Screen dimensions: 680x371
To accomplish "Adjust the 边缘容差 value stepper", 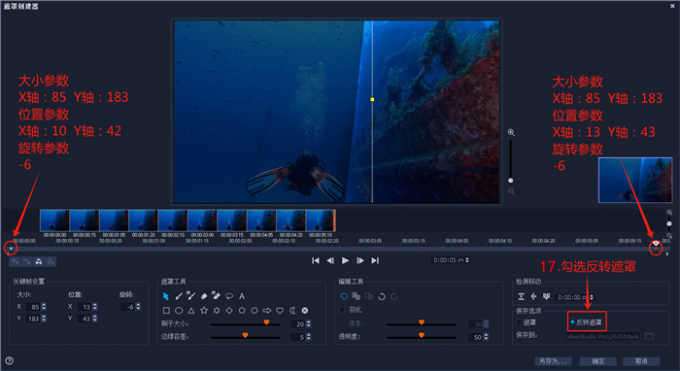I will pyautogui.click(x=308, y=337).
